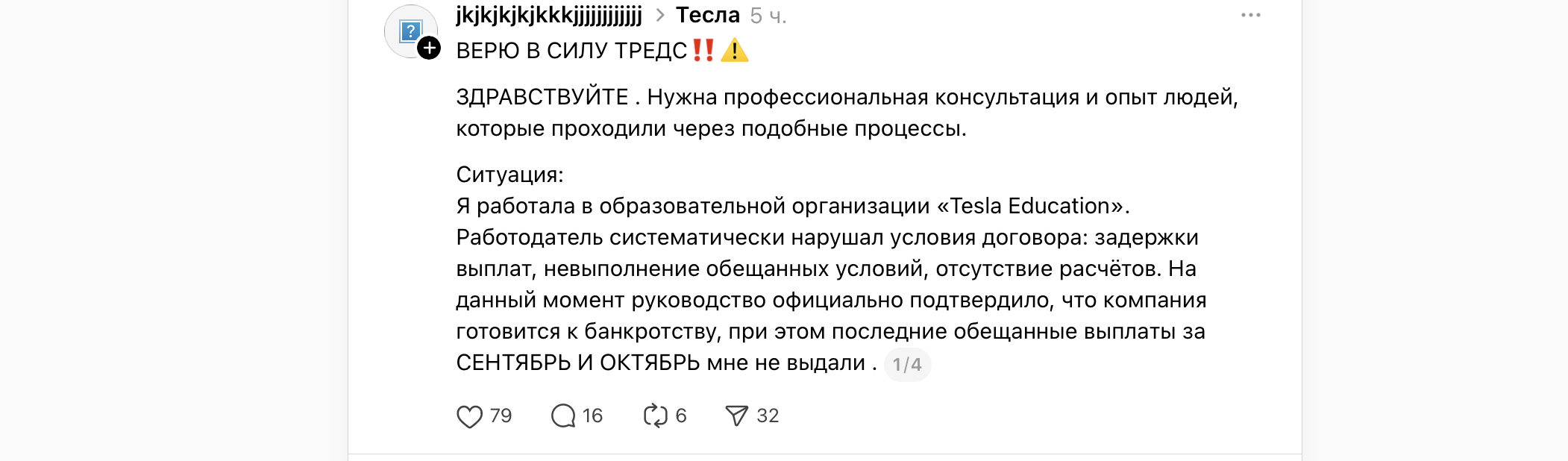Viewport: 1568px width, 461px height.
Task: Click the 5 ч. post timestamp
Action: [768, 16]
